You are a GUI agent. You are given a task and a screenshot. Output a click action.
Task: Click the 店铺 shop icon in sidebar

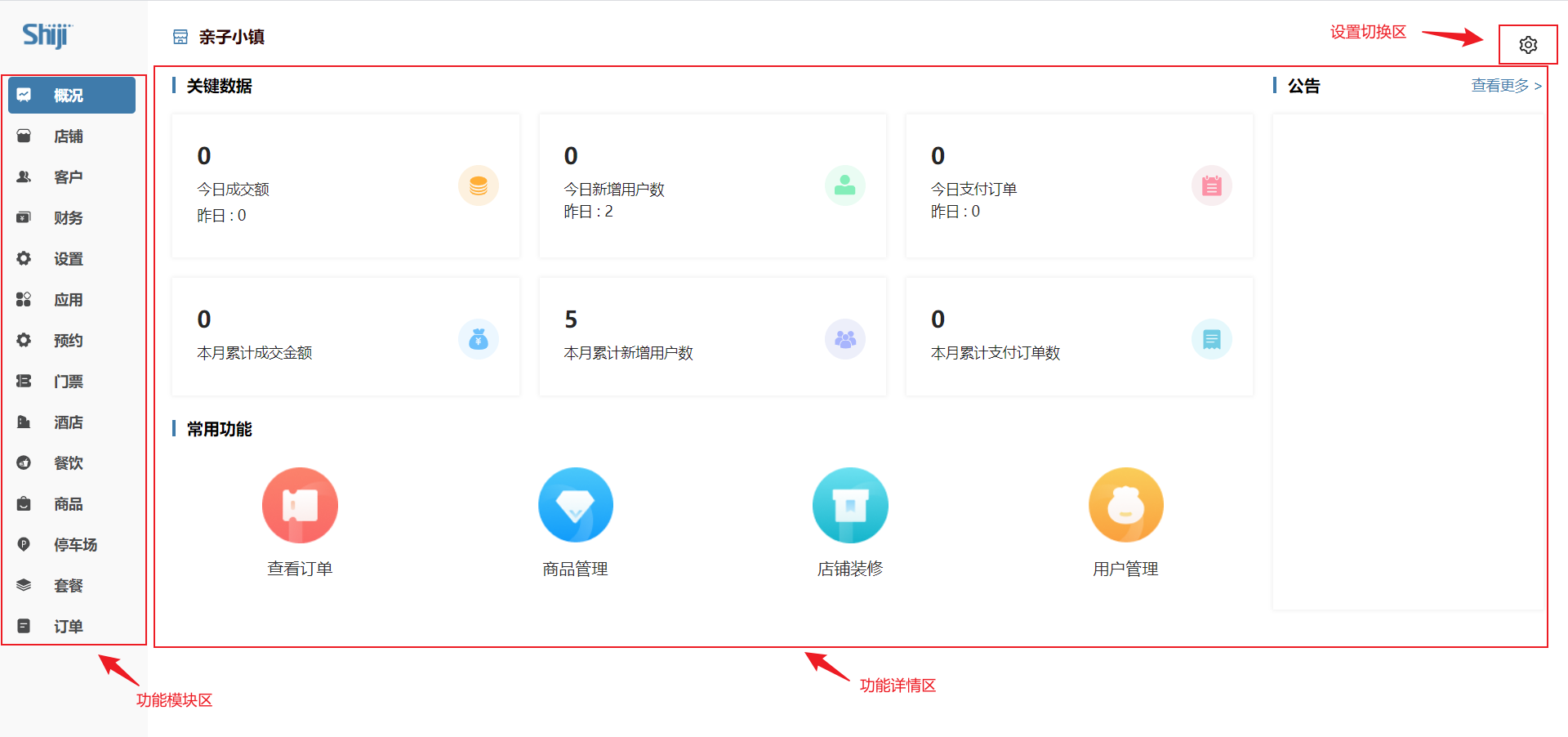[24, 136]
